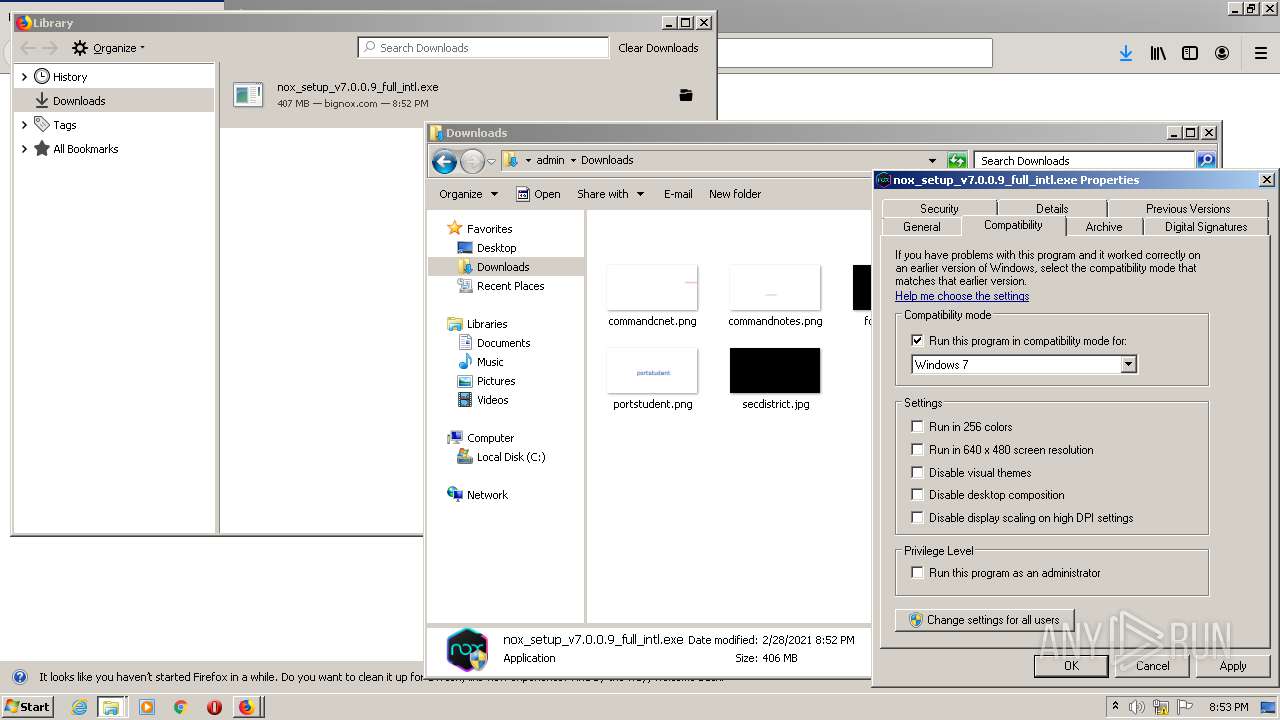Select the secdistrict.jpg thumbnail
This screenshot has width=1280, height=720.
(x=775, y=371)
